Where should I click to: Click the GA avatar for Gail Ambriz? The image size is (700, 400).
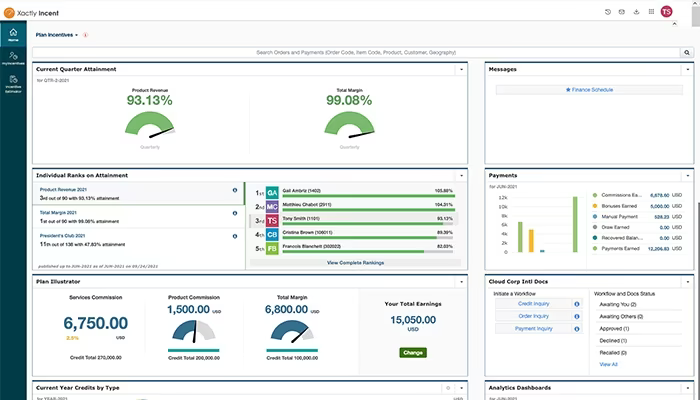(272, 193)
